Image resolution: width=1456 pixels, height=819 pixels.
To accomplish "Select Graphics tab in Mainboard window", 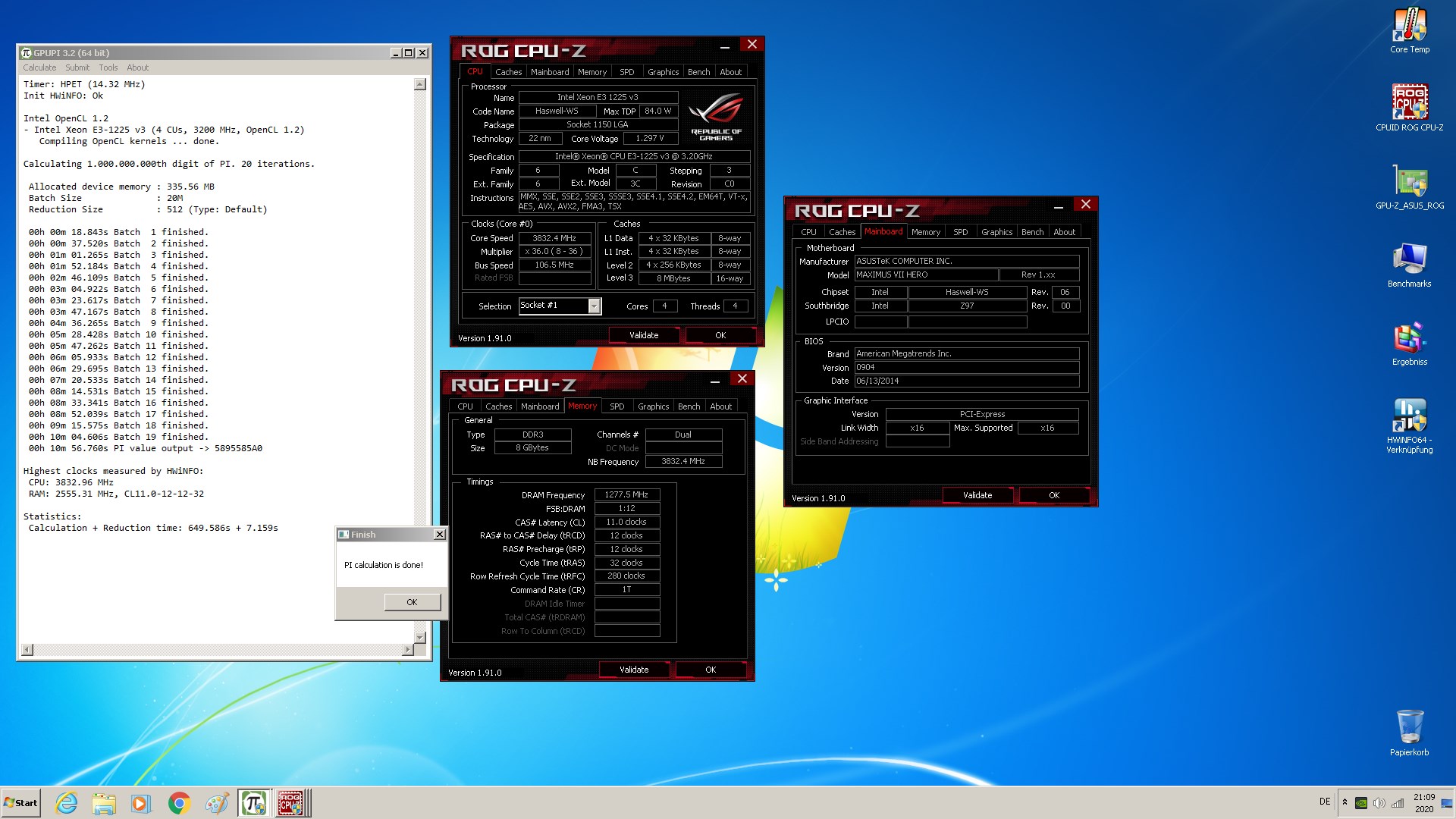I will click(996, 232).
